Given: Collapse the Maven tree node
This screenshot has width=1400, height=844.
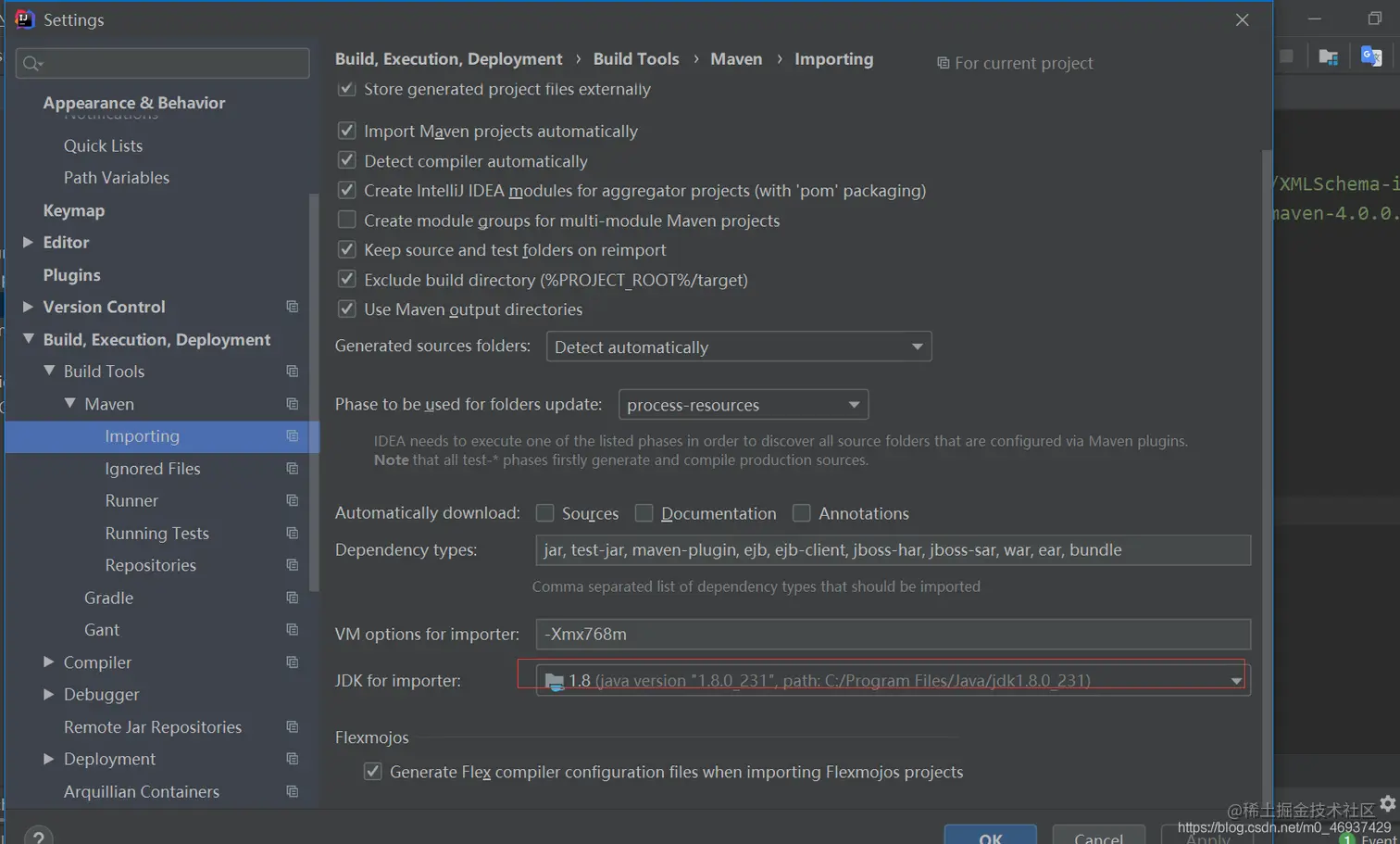Looking at the screenshot, I should 70,403.
